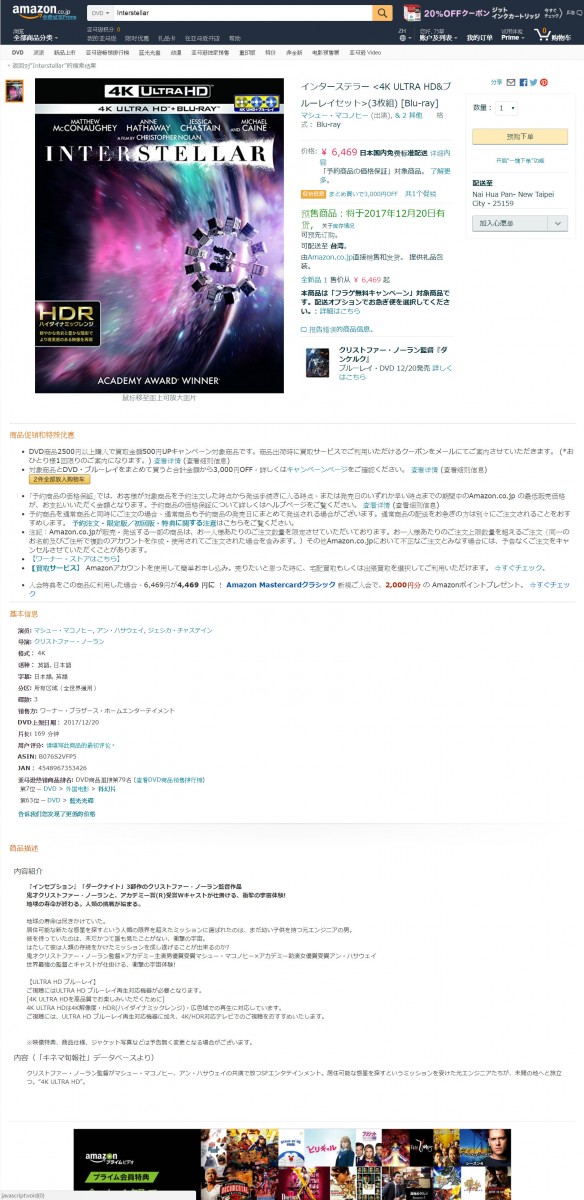Share on Twitter icon
Image resolution: width=584 pixels, height=1200 pixels.
533,82
